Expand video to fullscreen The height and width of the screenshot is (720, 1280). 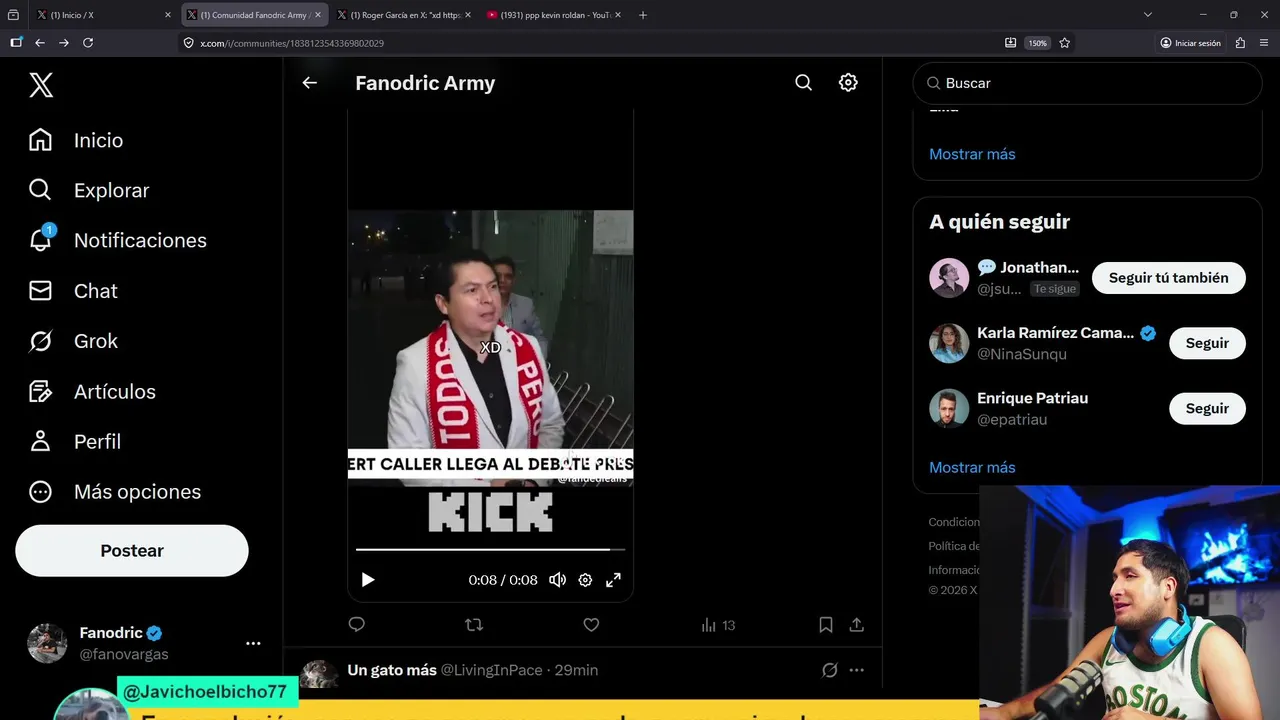point(613,580)
